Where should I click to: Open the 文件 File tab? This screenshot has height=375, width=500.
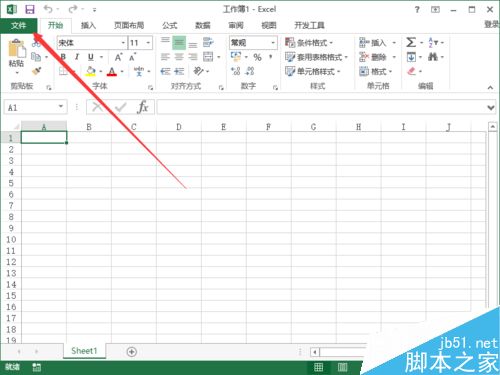pyautogui.click(x=18, y=25)
